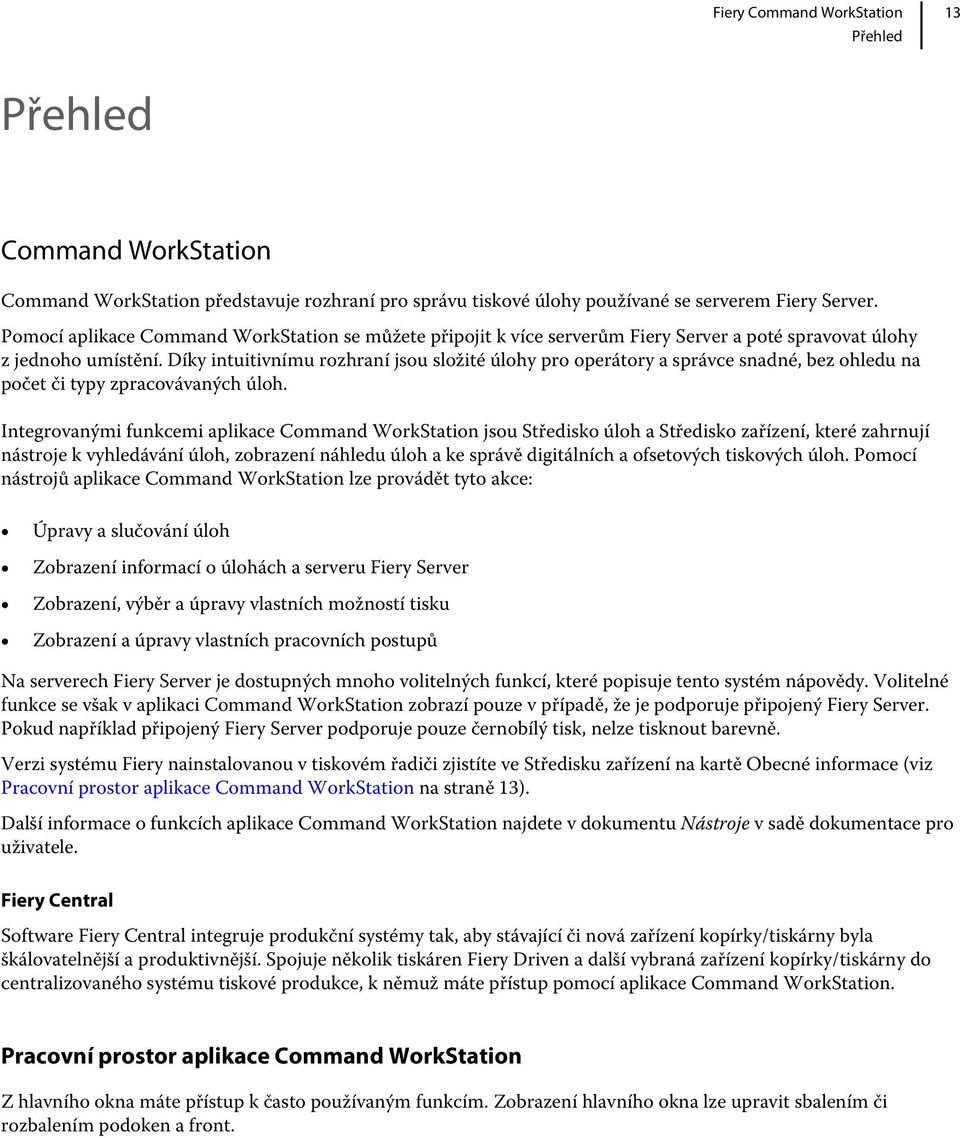This screenshot has width=960, height=1138.
Task: Click the paragraph starting Integrovanými funkcemi aplikace
Action: point(465,455)
